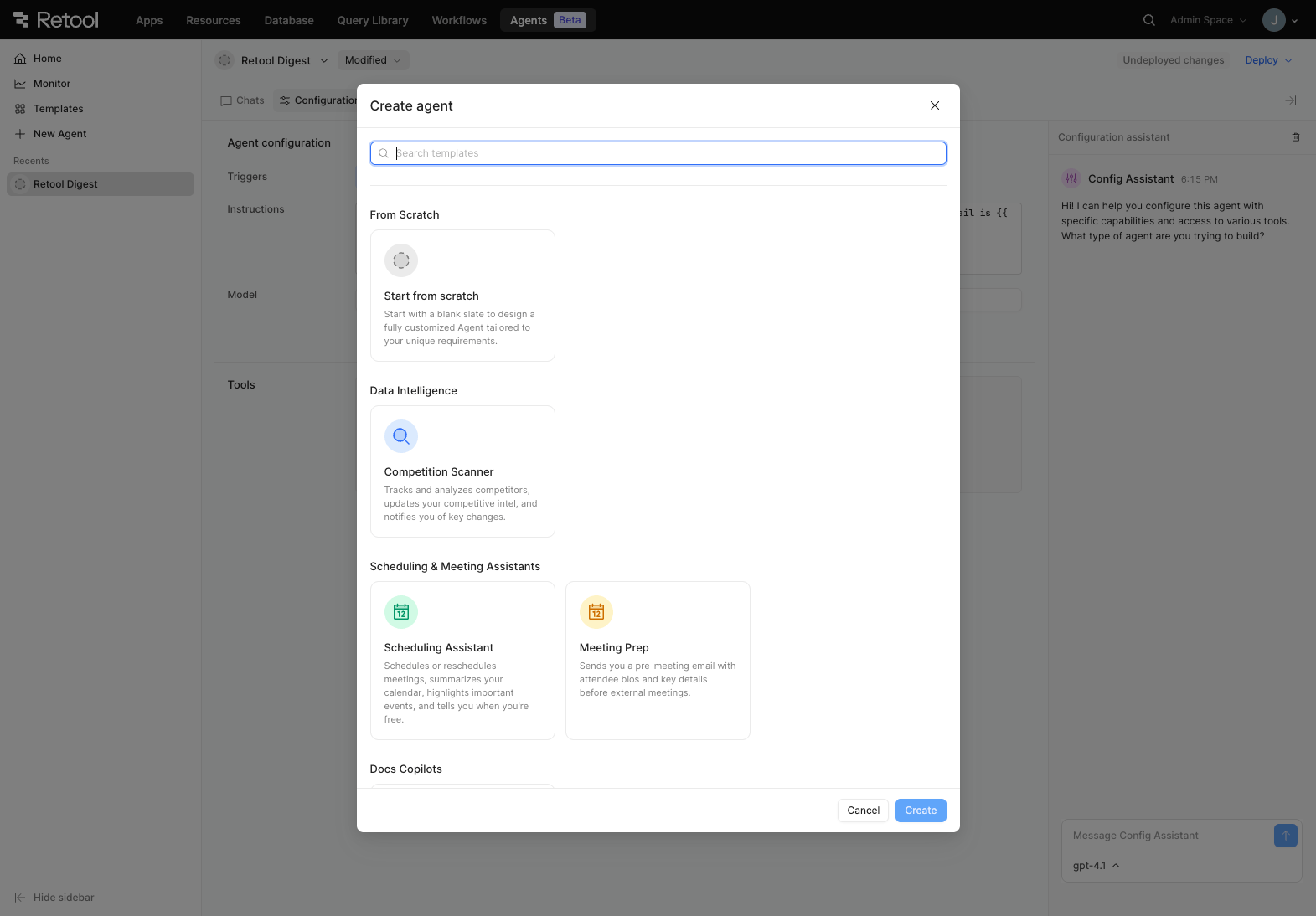Click the Chats tab icon
The width and height of the screenshot is (1316, 916).
226,100
